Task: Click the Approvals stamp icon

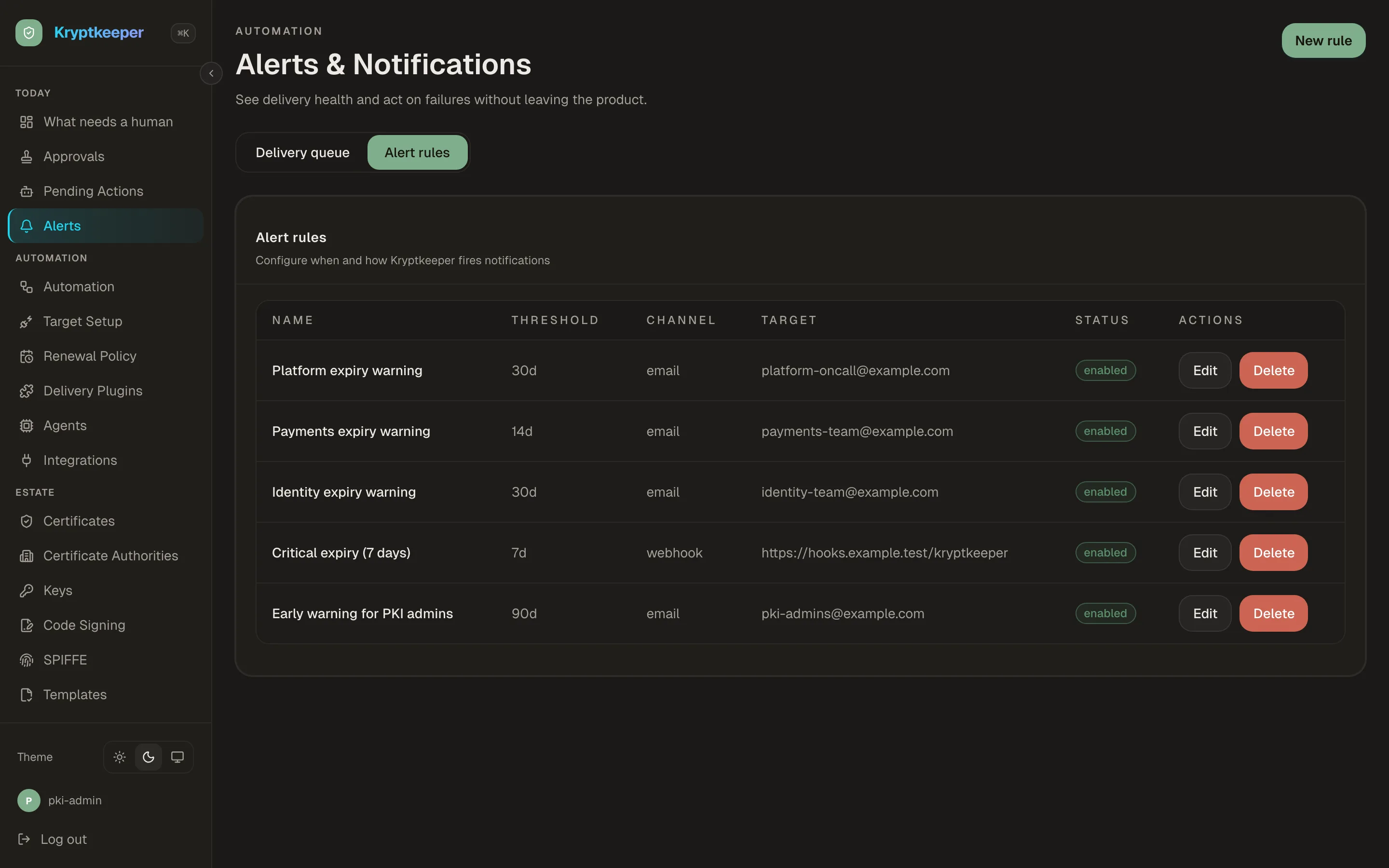Action: tap(27, 157)
